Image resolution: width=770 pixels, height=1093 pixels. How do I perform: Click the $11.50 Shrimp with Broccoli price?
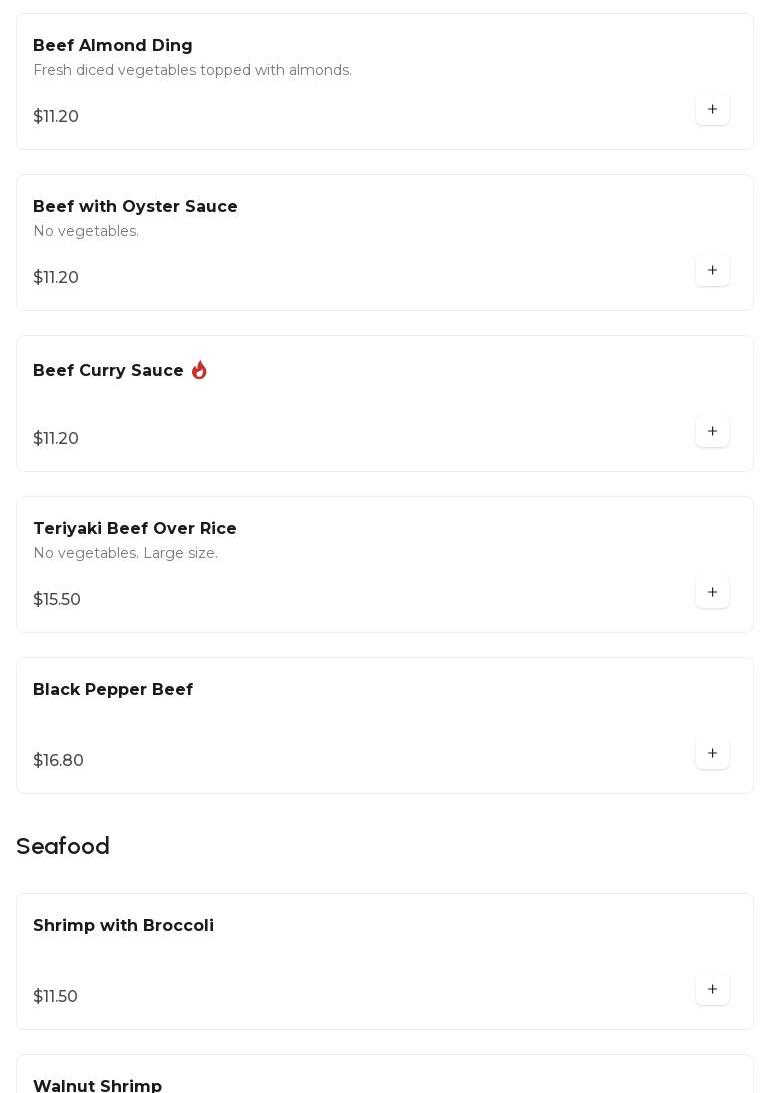coord(56,997)
